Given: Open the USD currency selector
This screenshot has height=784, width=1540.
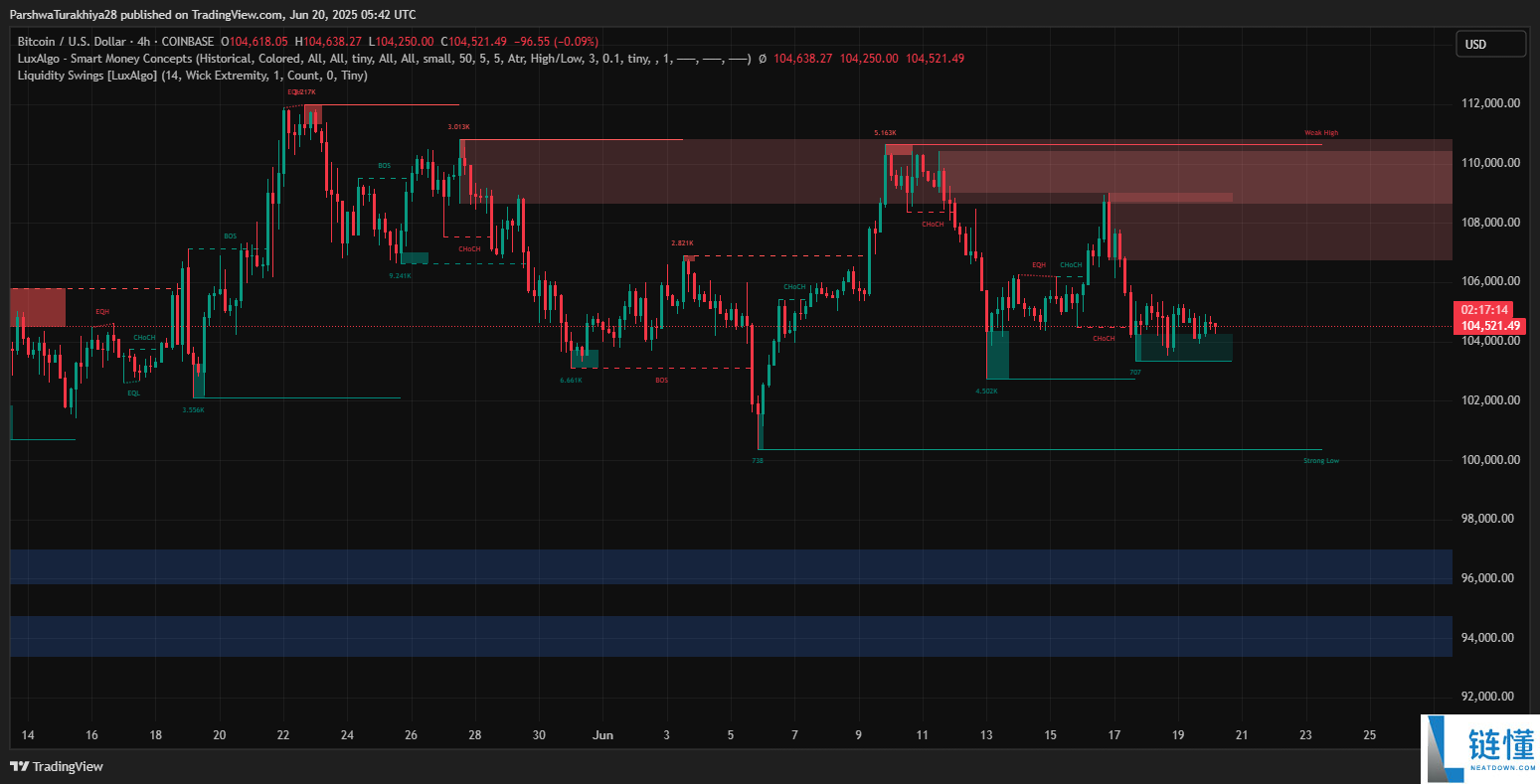Looking at the screenshot, I should point(1489,44).
